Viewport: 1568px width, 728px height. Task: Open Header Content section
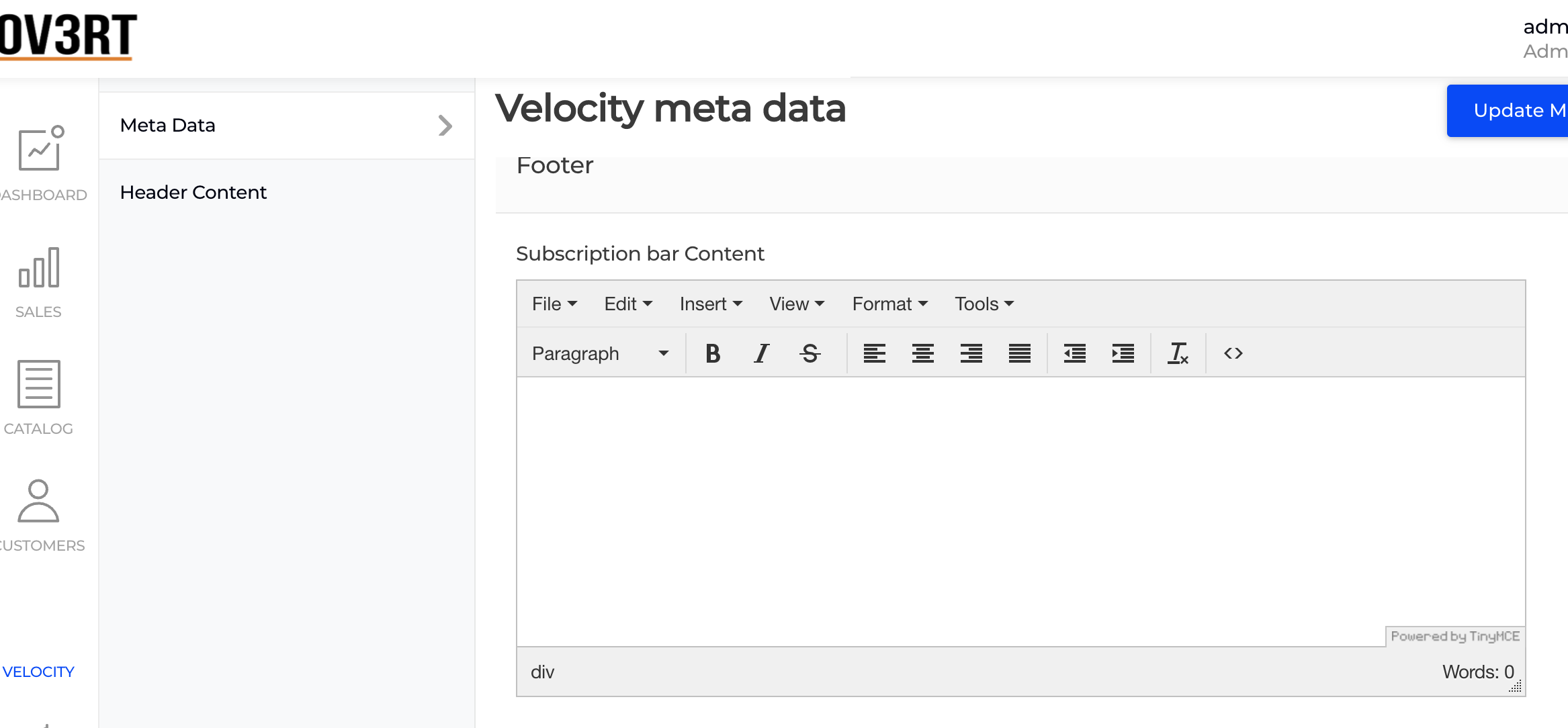pos(193,193)
